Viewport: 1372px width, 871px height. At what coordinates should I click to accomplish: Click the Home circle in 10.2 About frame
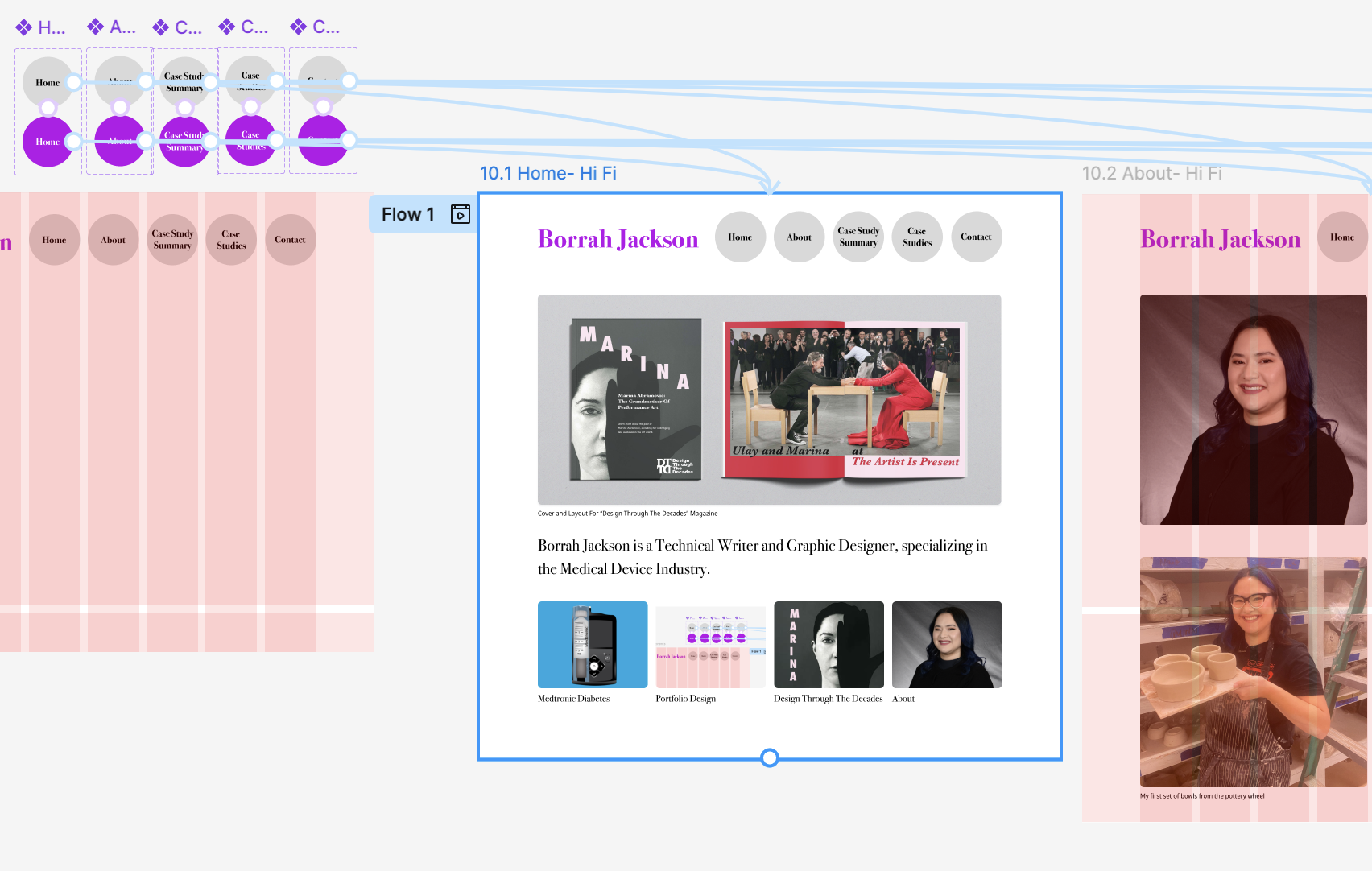tap(1341, 237)
